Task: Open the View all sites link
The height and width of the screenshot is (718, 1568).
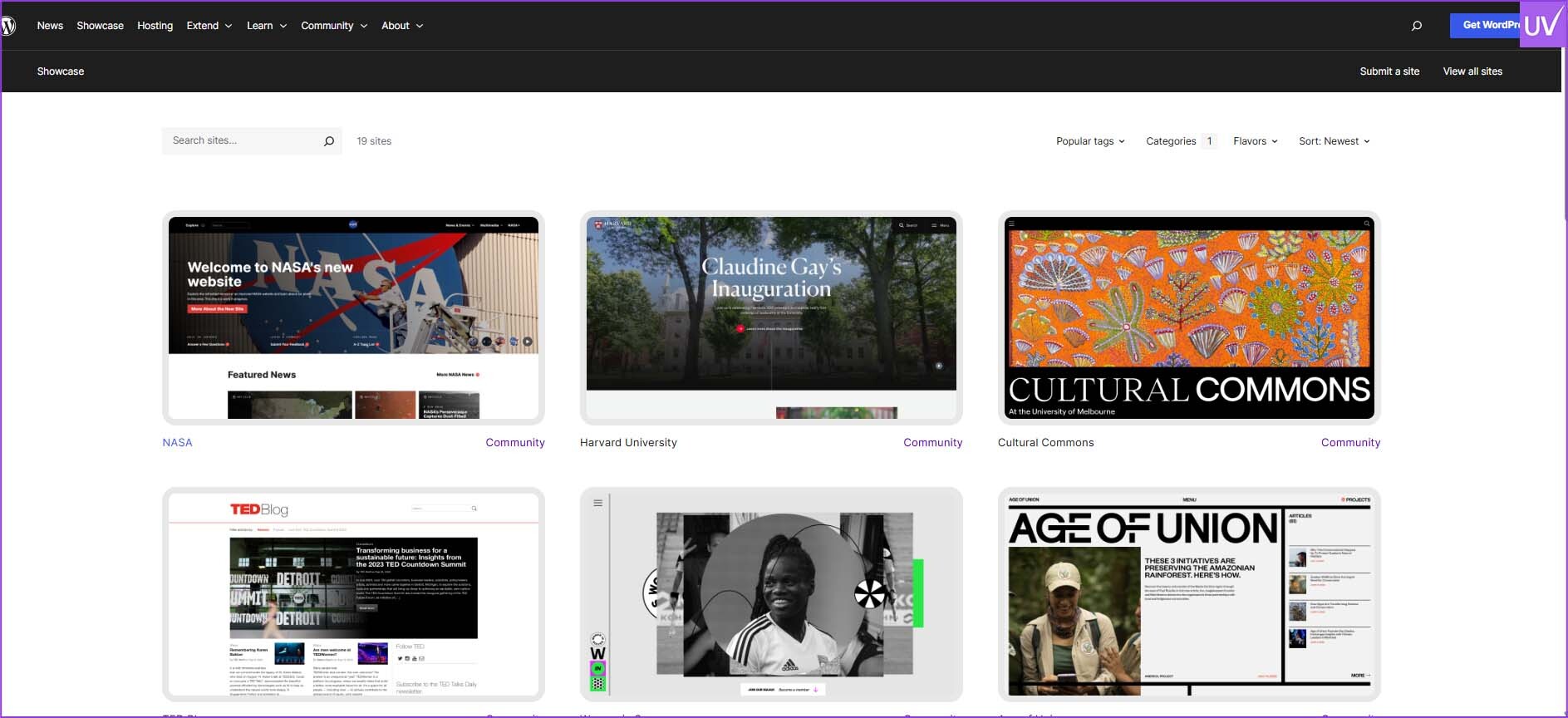Action: [1472, 71]
